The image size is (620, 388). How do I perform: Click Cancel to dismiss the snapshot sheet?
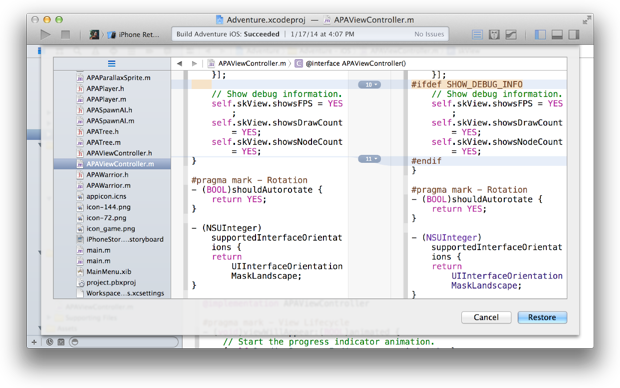pos(486,317)
